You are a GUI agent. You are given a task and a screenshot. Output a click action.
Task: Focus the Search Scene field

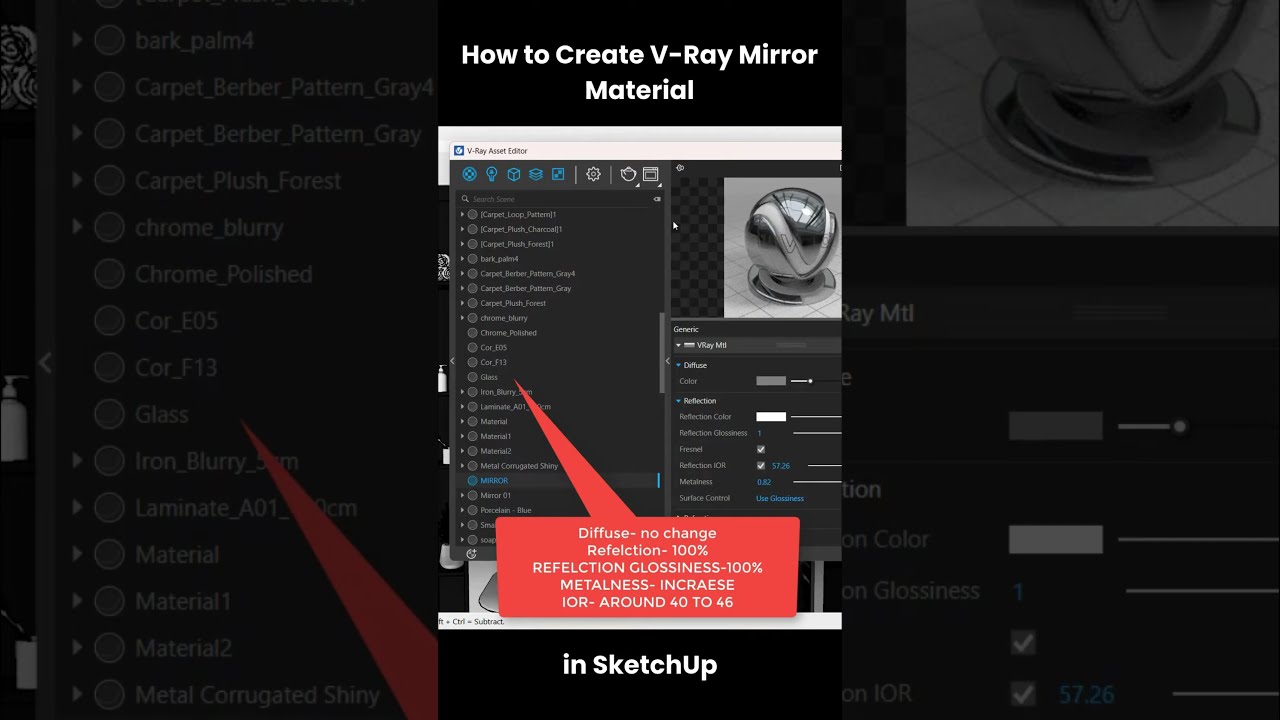[x=555, y=199]
